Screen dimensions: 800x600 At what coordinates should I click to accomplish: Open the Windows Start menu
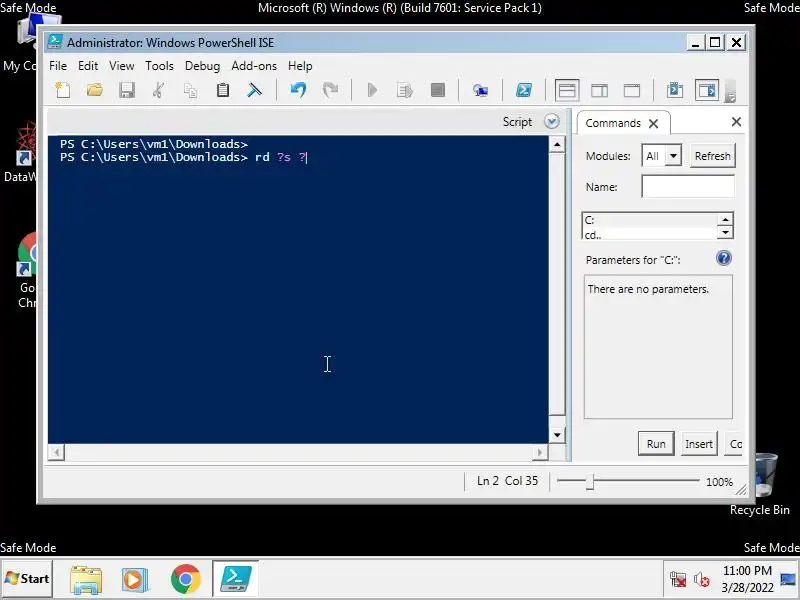[x=27, y=579]
